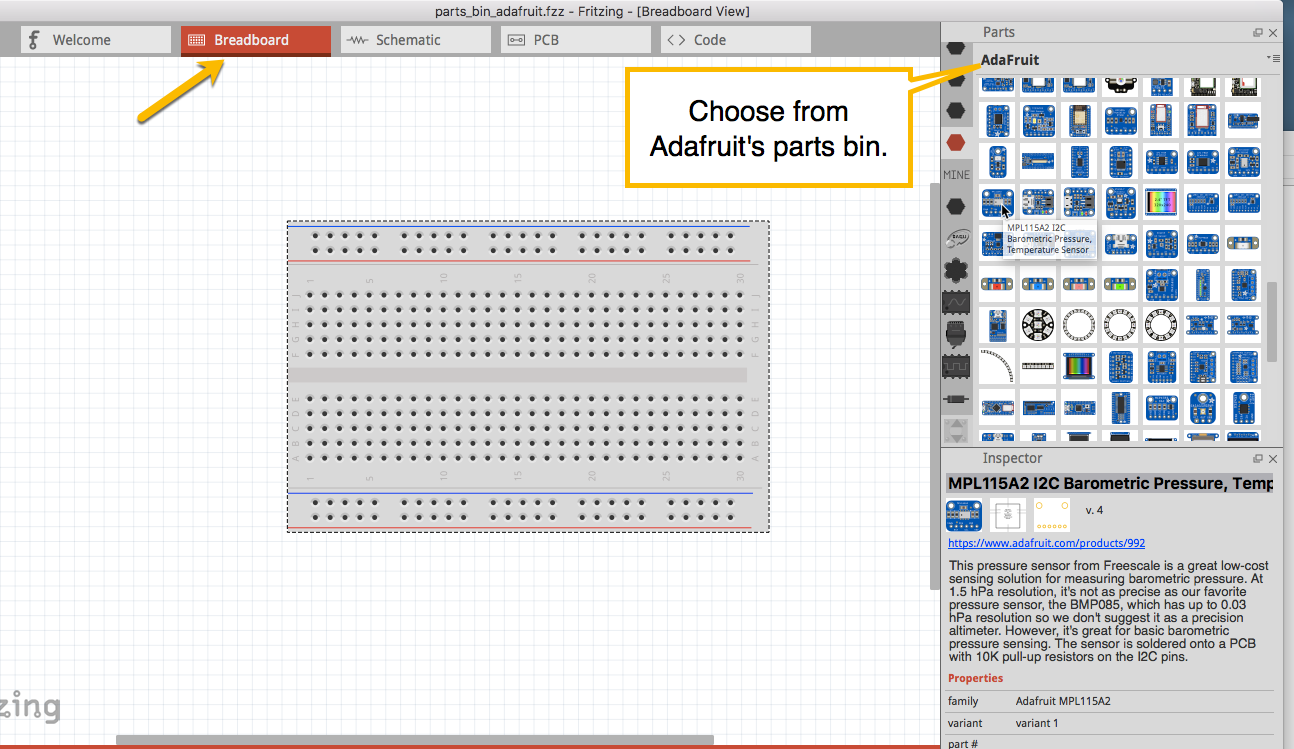Select the wide rainbow screen part

tap(1079, 366)
